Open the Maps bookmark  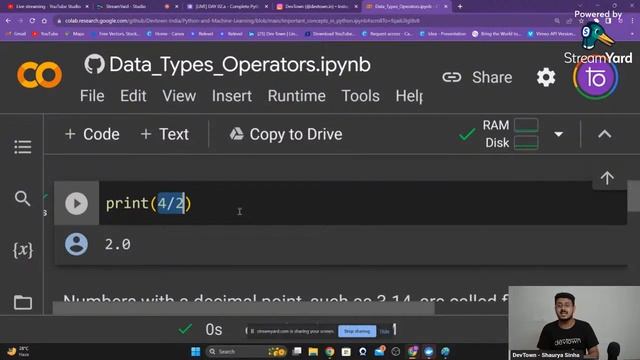(74, 34)
